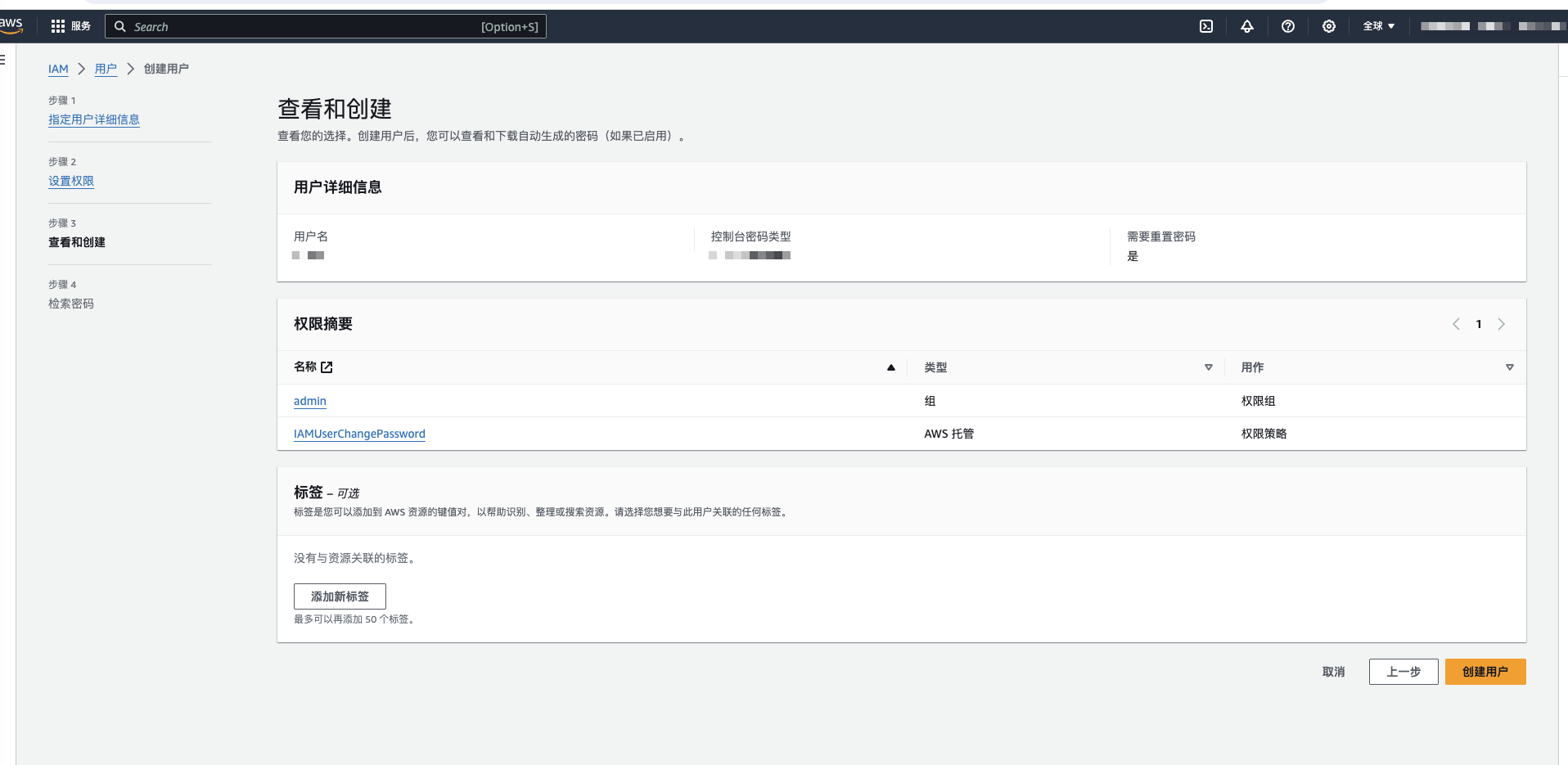
Task: Click the search magnifier icon
Action: (120, 26)
